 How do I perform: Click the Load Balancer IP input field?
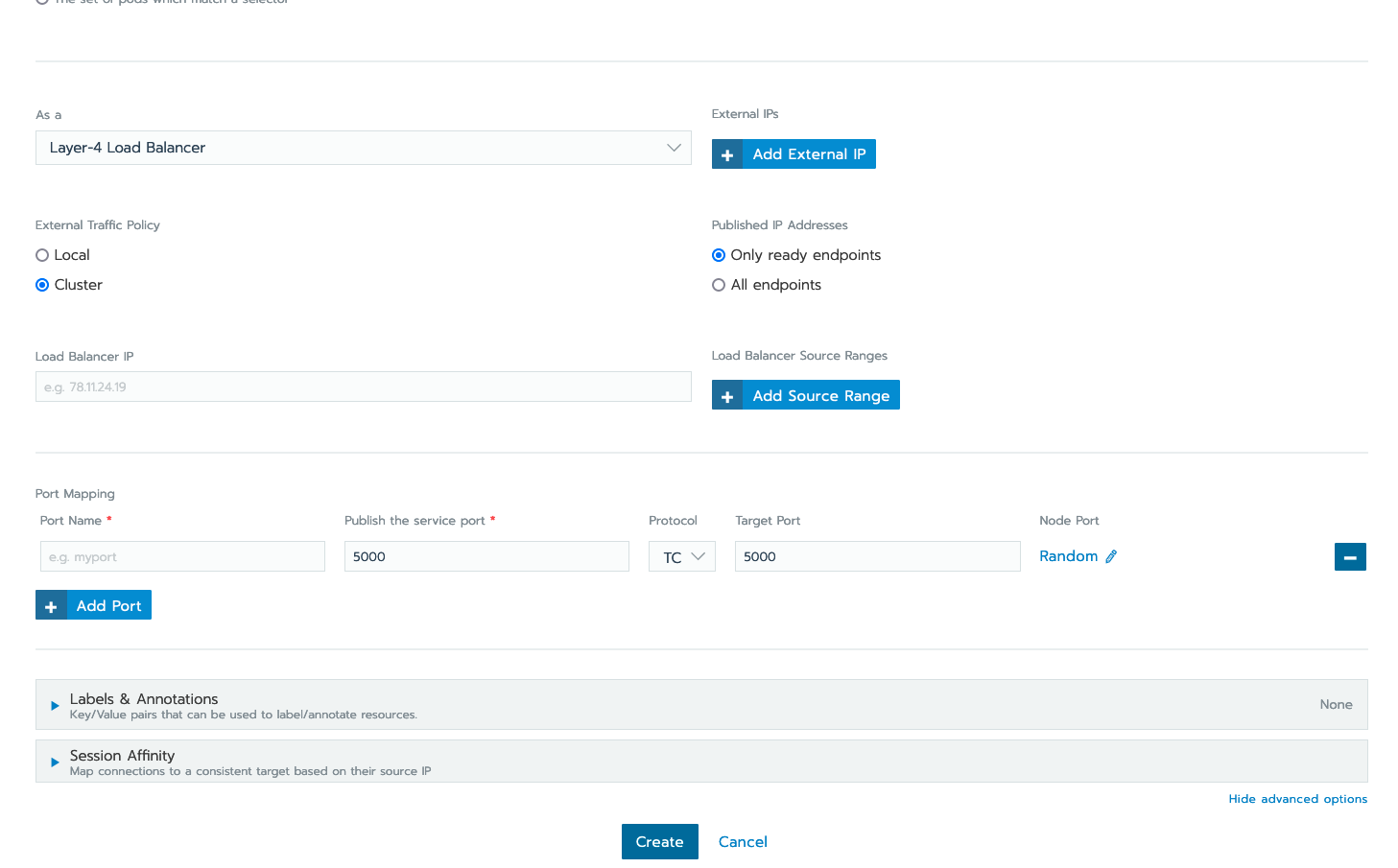point(363,387)
